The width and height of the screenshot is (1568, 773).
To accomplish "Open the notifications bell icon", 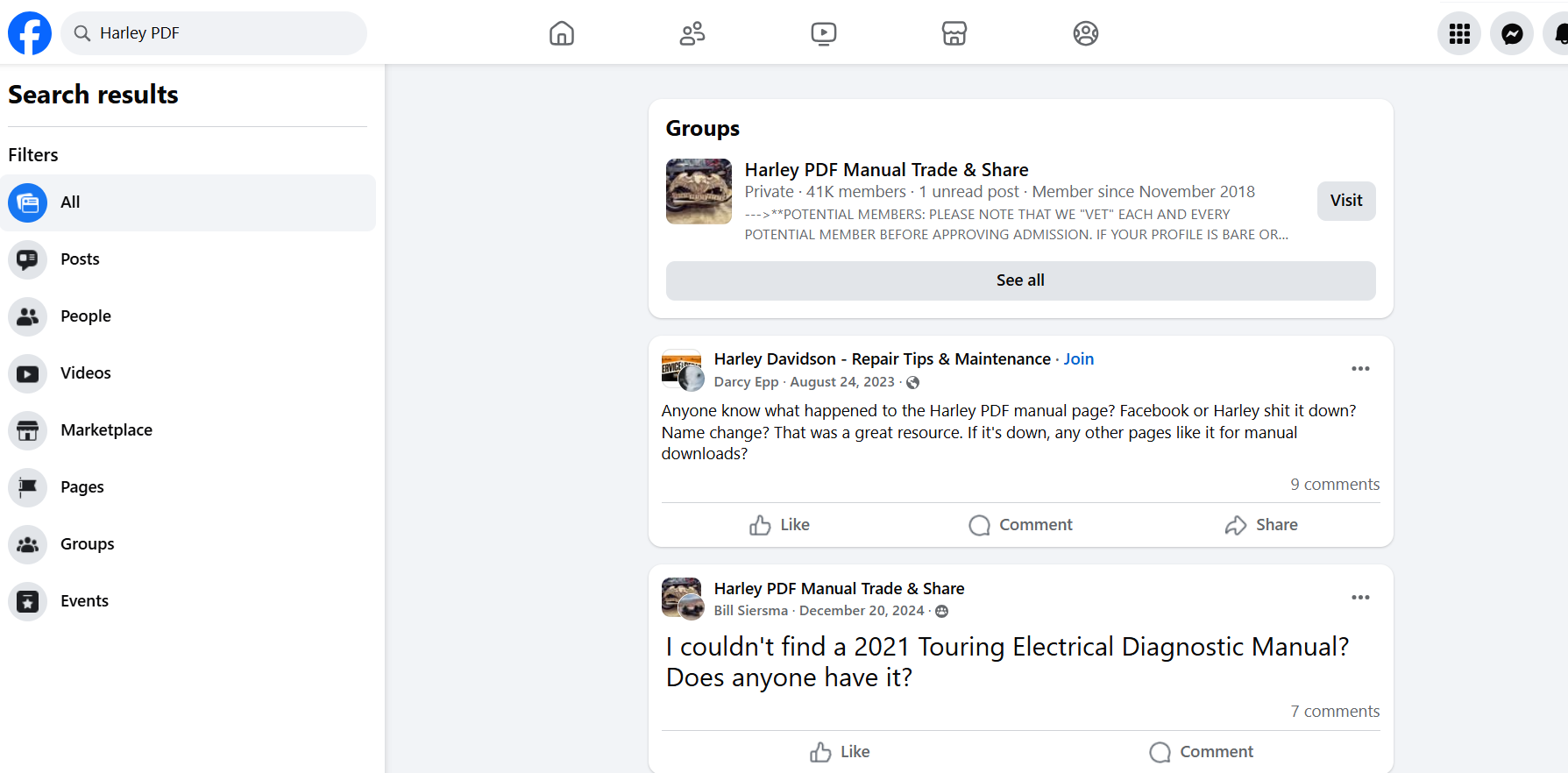I will click(1558, 33).
